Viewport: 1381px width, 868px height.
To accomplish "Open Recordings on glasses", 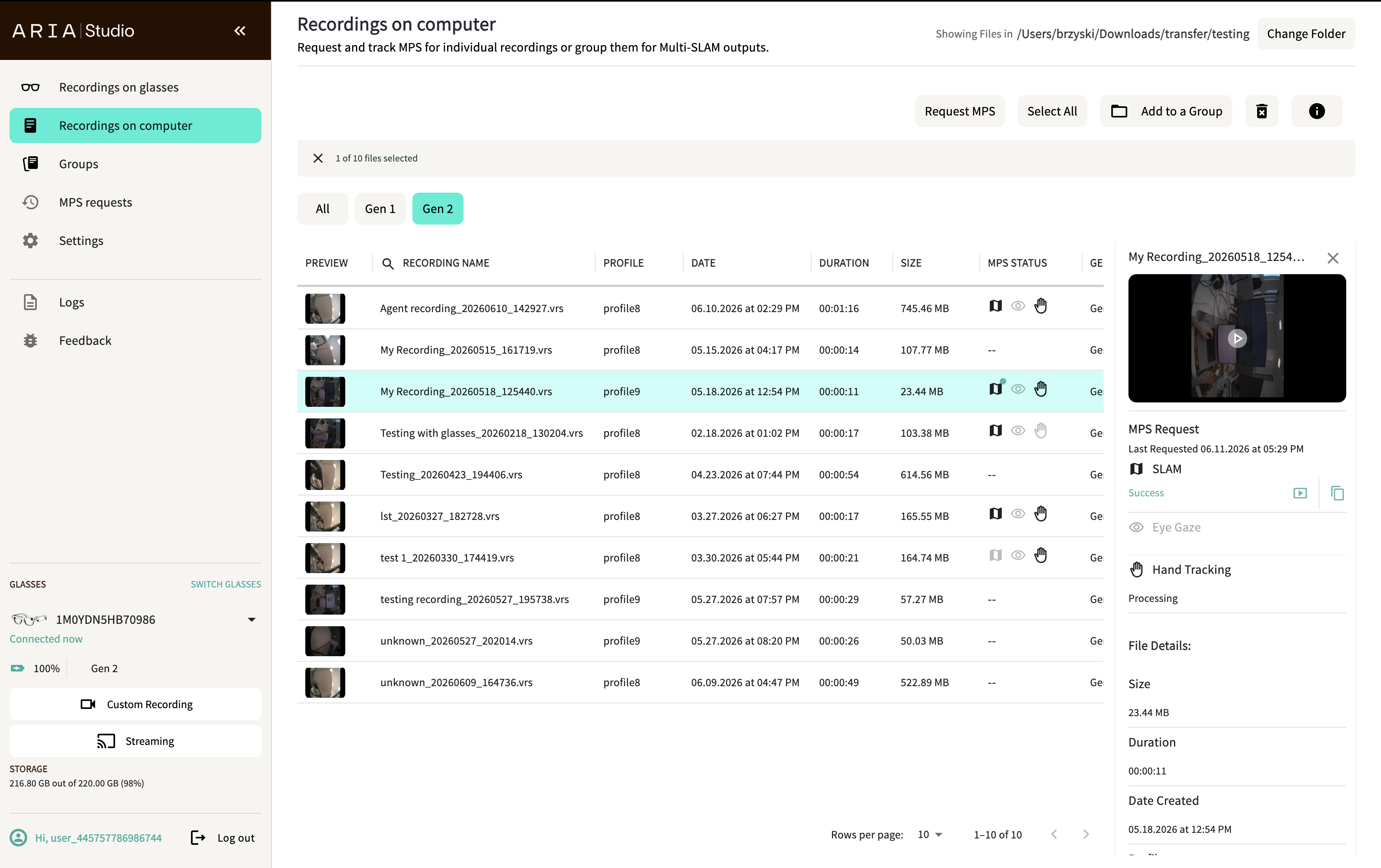I will (x=135, y=87).
